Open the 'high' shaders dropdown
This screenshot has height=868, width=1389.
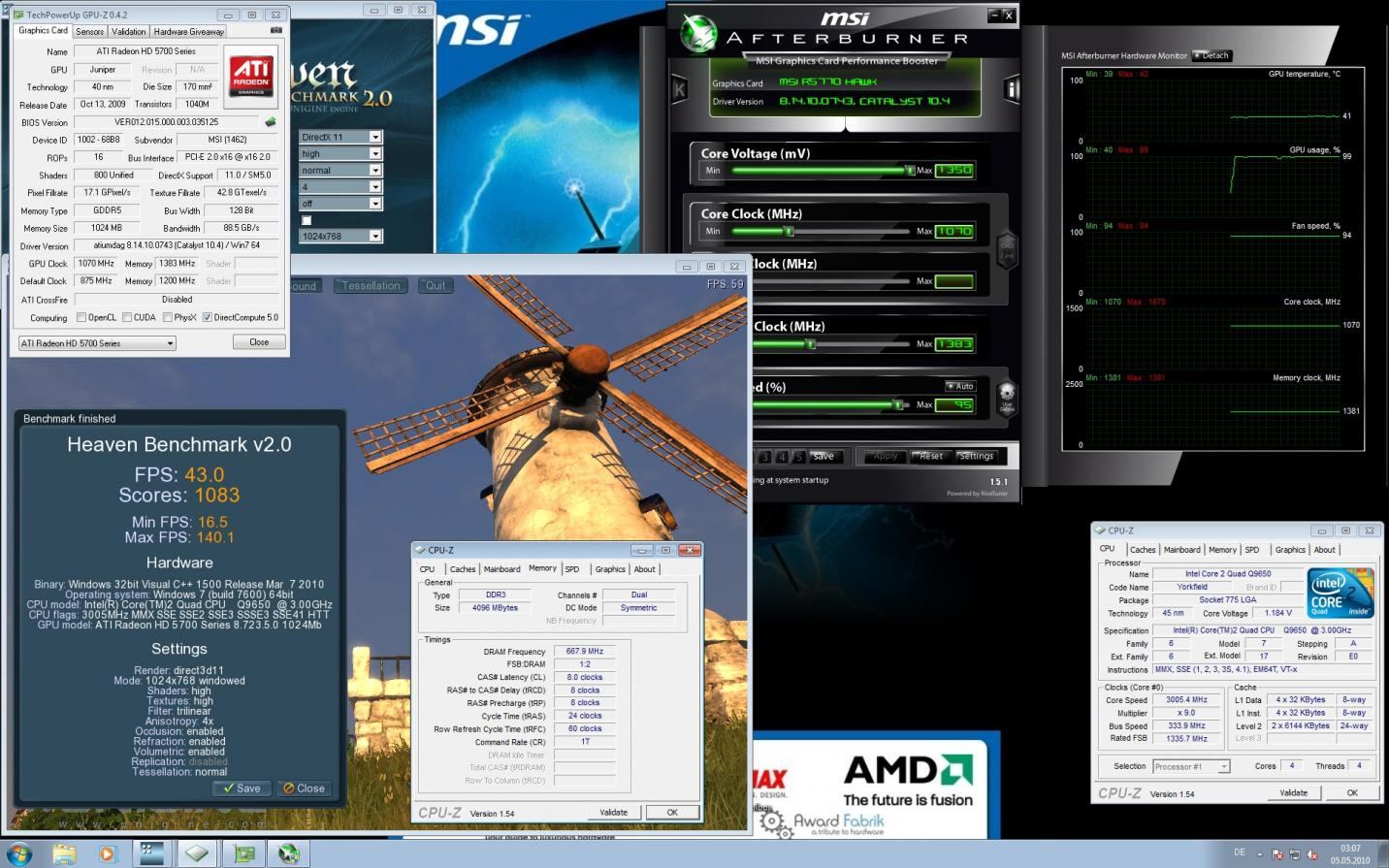[340, 153]
